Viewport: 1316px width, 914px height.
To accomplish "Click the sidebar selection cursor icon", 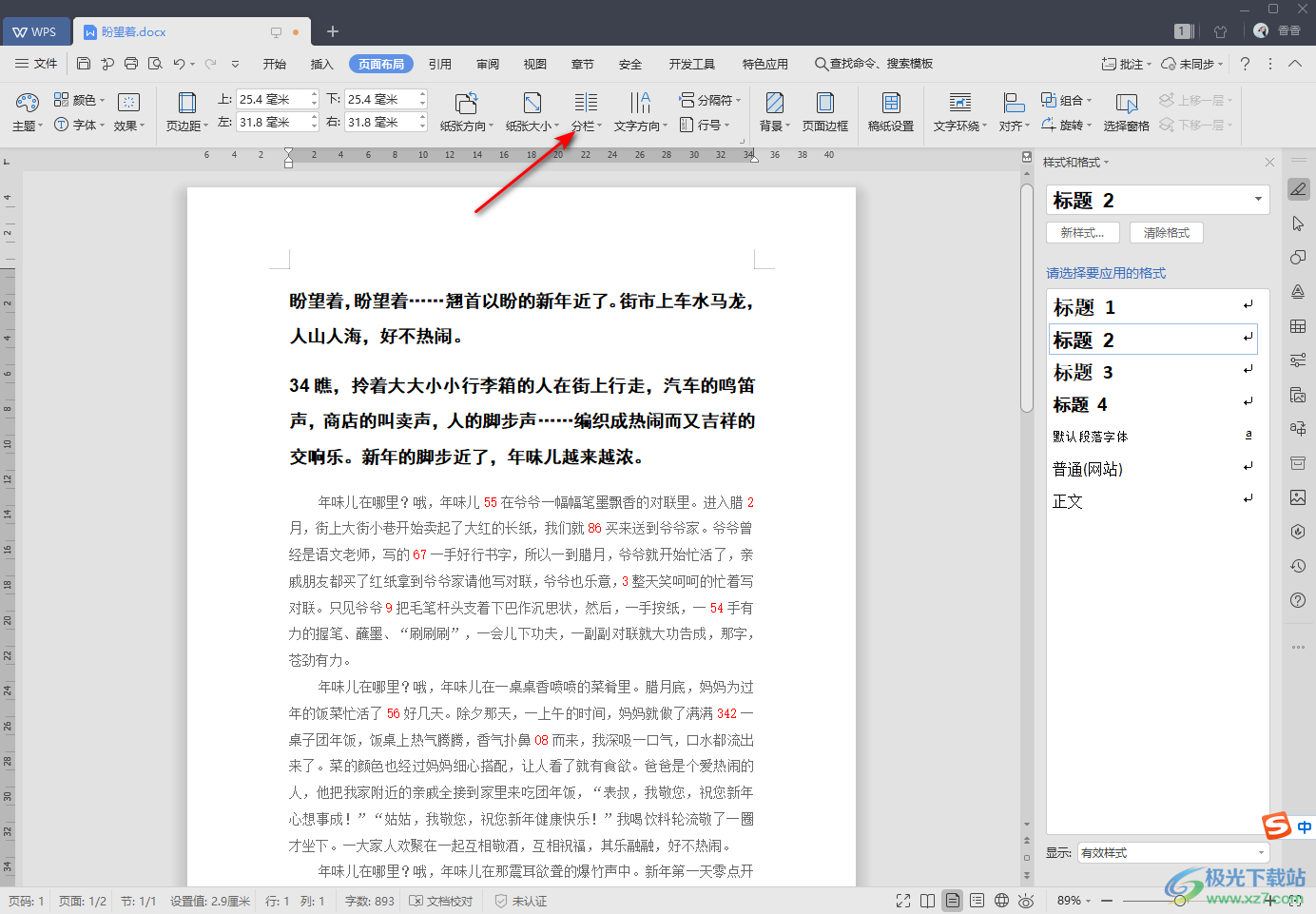I will point(1298,224).
